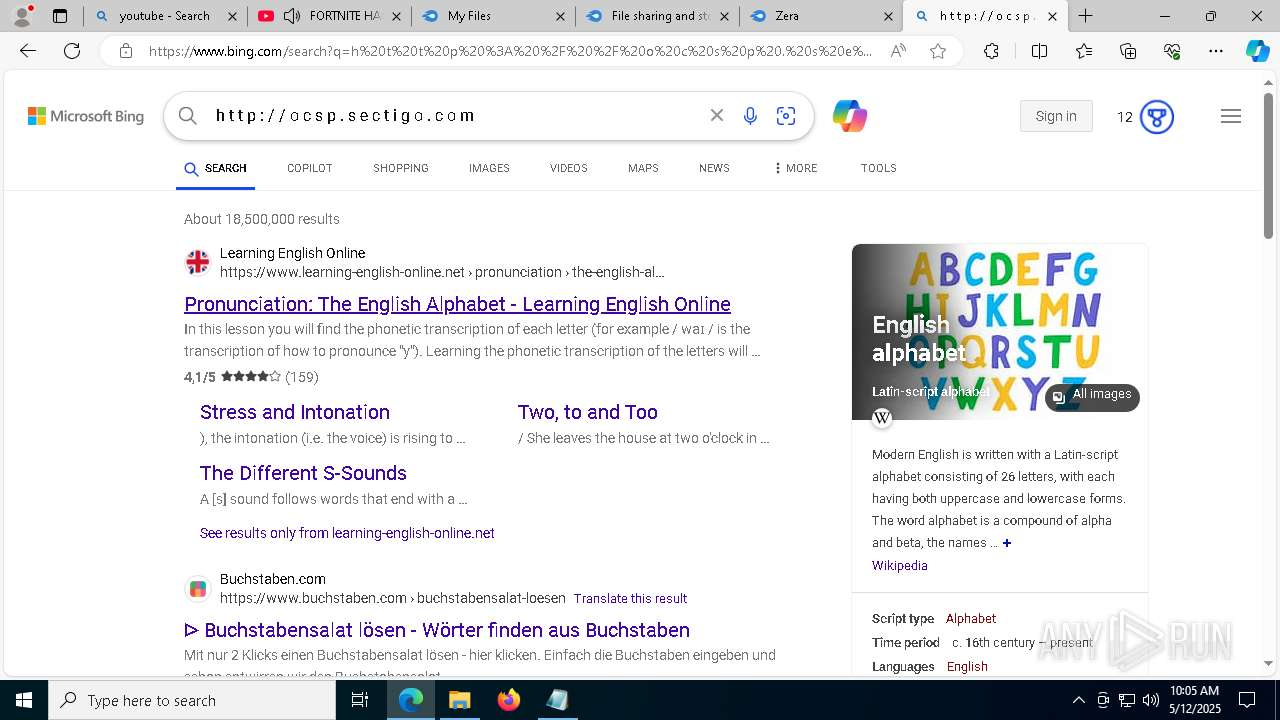The image size is (1280, 720).
Task: Open The Different S-Sounds link
Action: (x=303, y=473)
